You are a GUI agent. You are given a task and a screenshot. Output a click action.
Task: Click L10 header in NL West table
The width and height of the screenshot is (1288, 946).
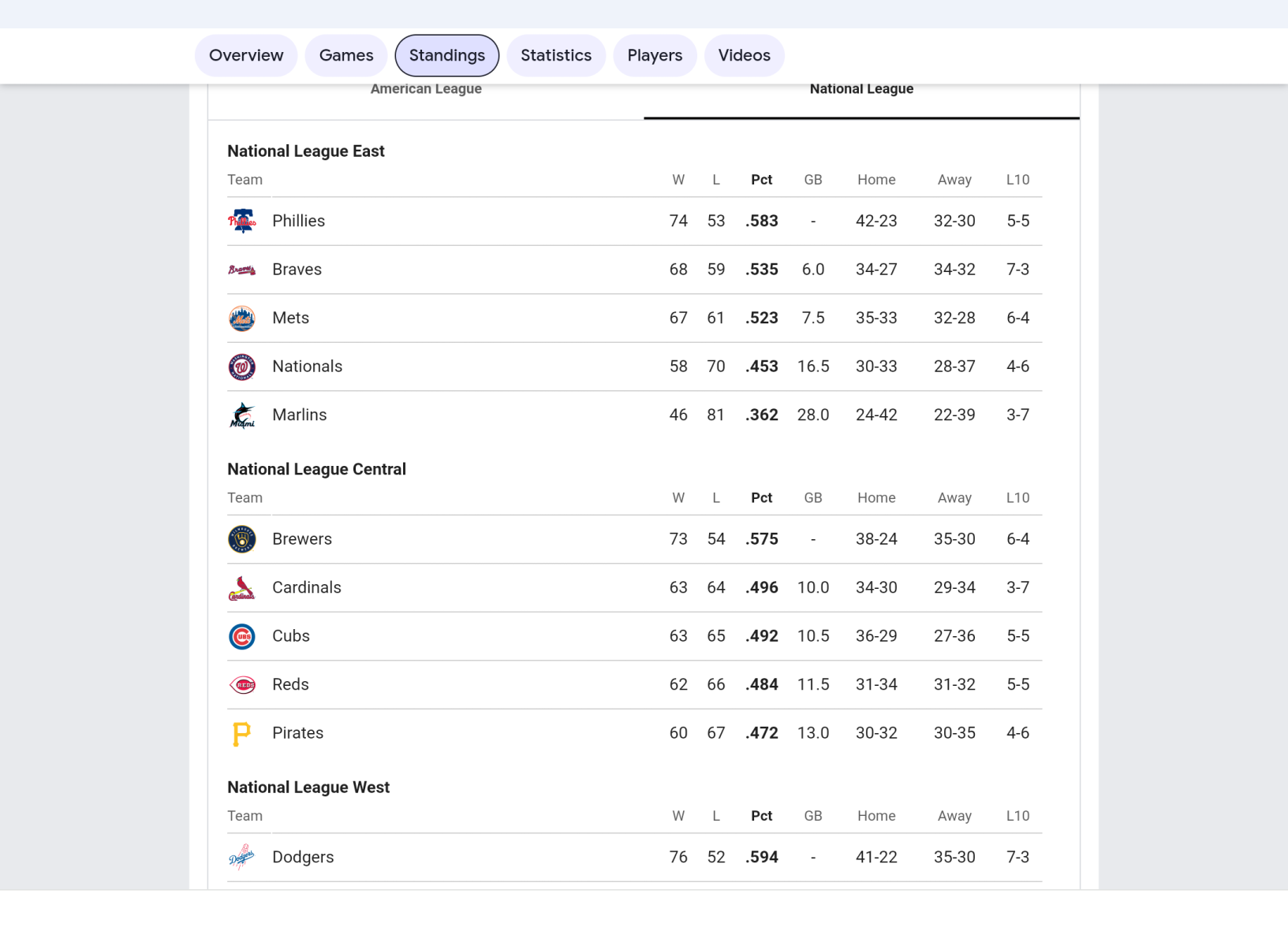(1017, 816)
